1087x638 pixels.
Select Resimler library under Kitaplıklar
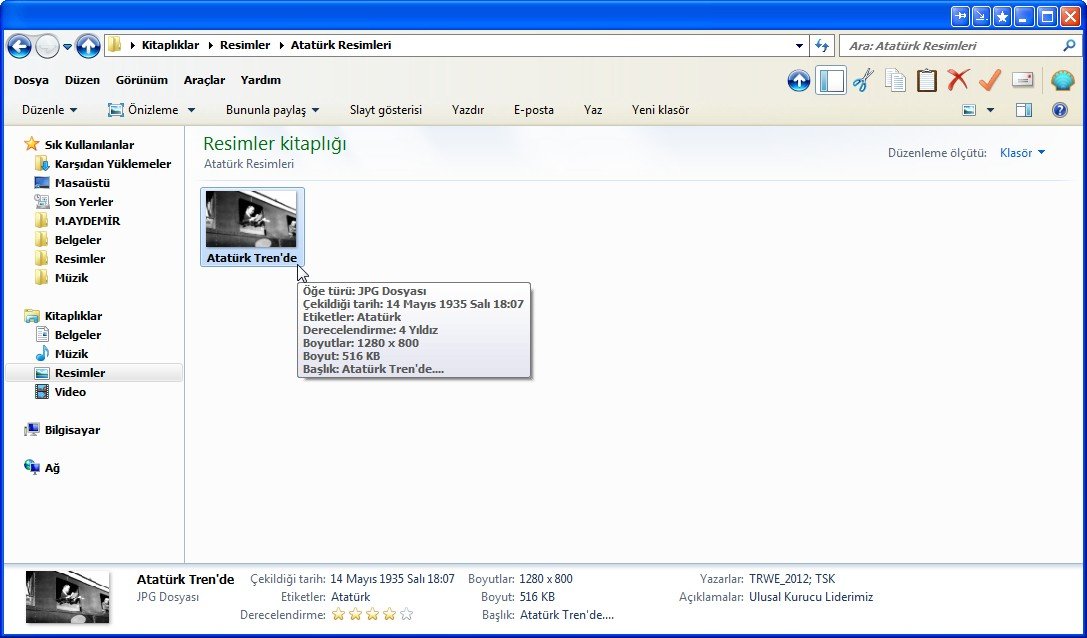point(94,373)
